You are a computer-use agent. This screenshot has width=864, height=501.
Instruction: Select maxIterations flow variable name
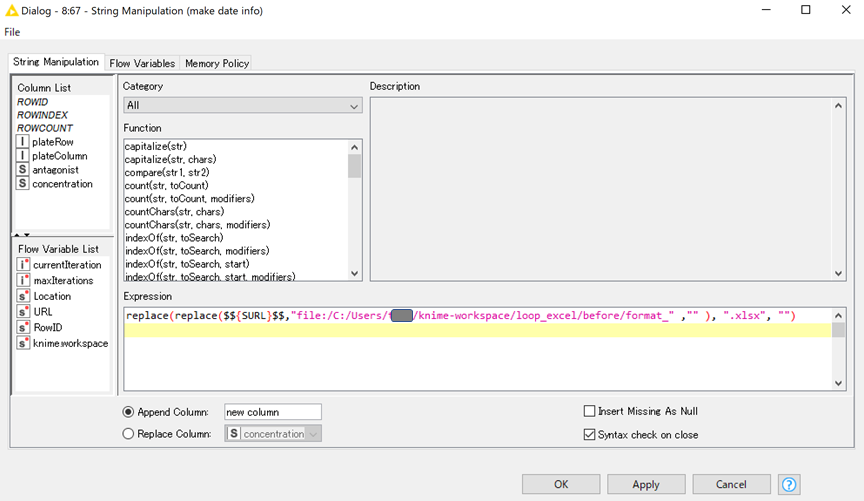[63, 281]
